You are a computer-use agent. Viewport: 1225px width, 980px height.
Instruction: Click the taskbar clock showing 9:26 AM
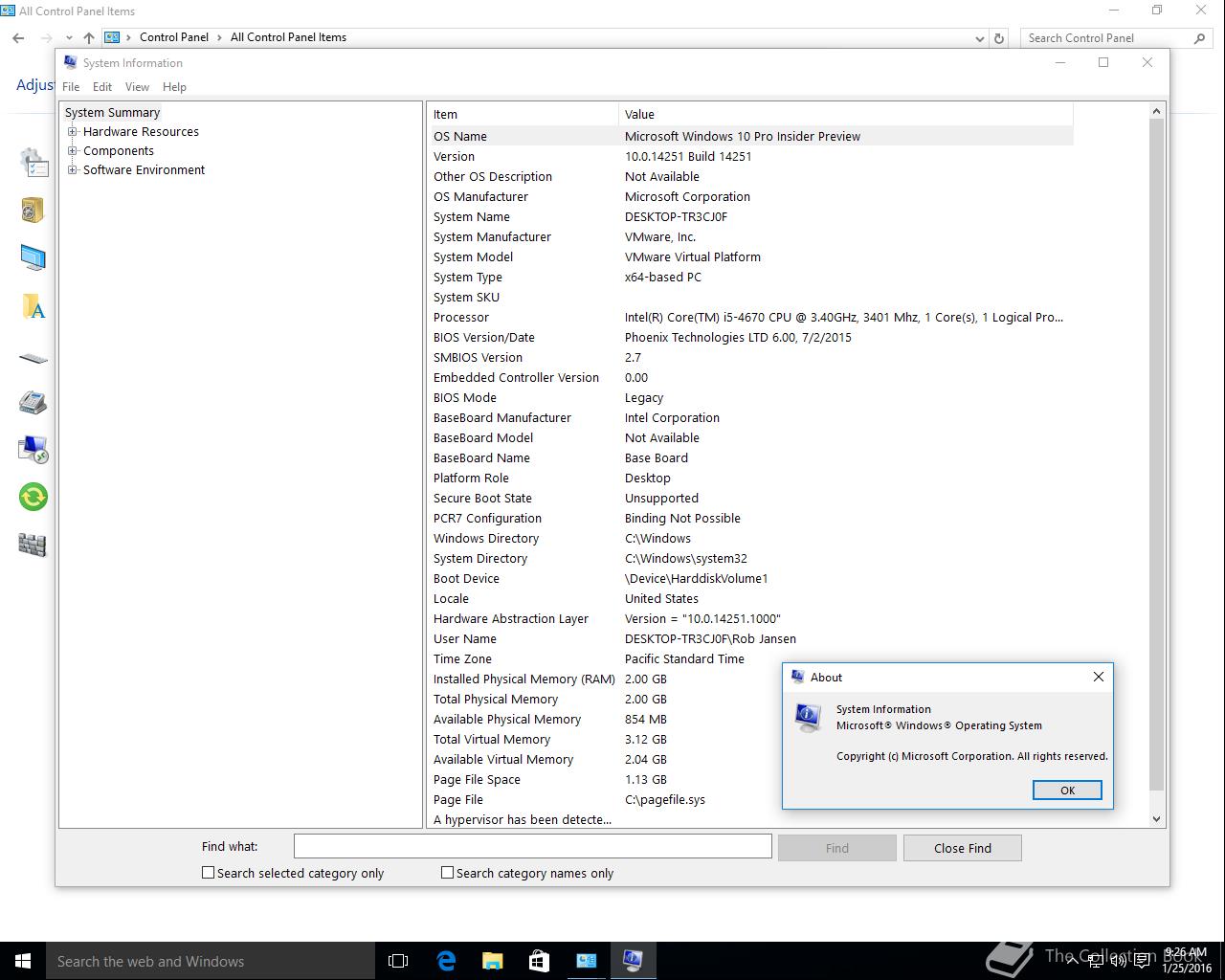pos(1185,961)
